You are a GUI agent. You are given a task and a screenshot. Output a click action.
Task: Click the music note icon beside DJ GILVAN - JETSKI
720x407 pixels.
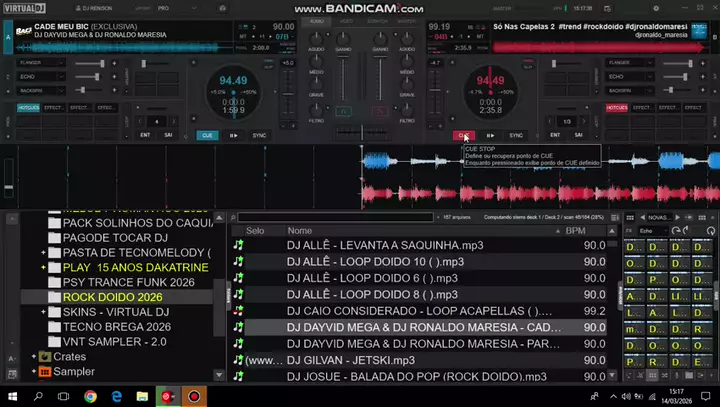[238, 359]
